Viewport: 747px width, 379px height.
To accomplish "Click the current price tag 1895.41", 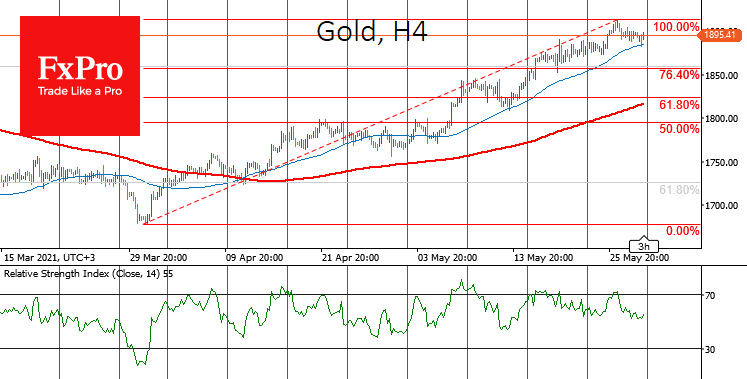I will pos(720,35).
